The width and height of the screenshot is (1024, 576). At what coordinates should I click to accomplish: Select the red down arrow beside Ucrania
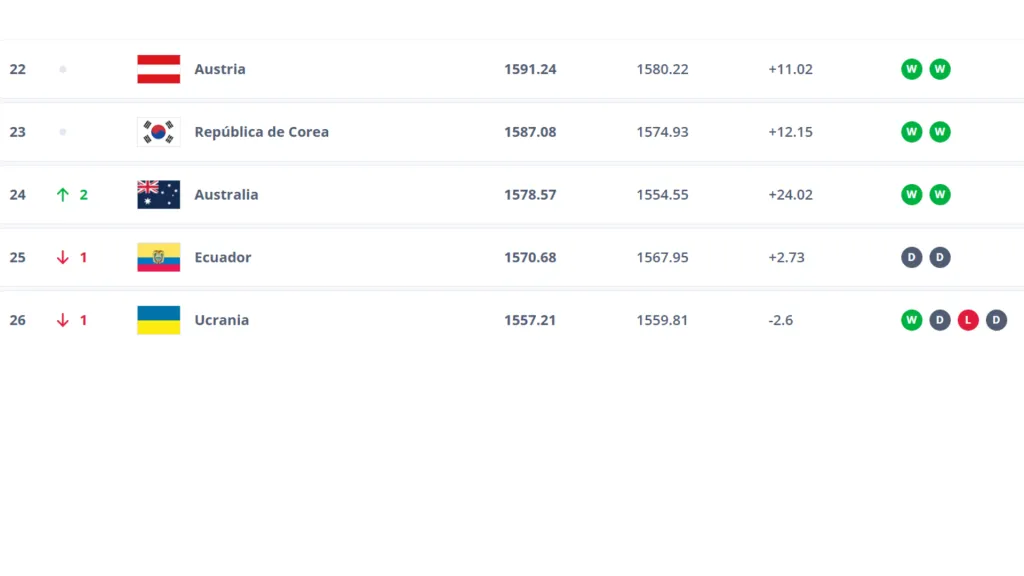(x=64, y=320)
